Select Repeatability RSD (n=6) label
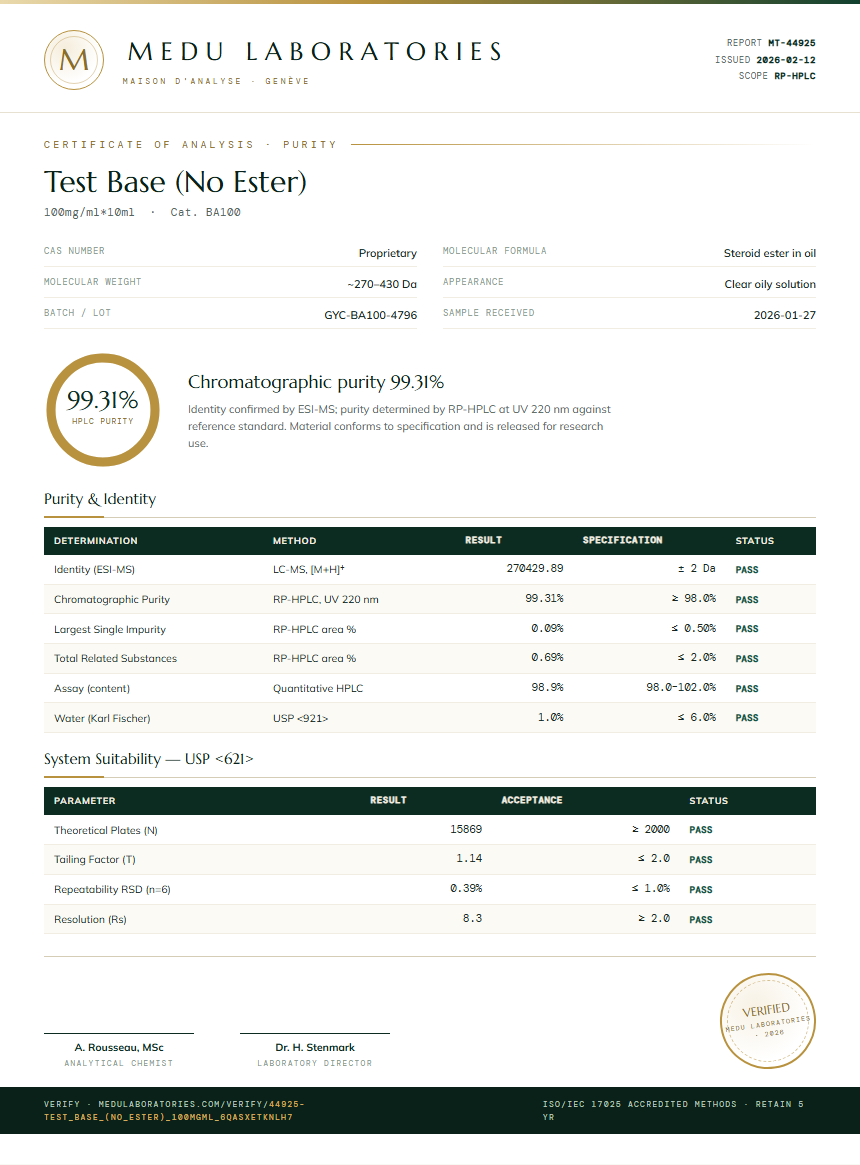Viewport: 860px width, 1165px height. pyautogui.click(x=112, y=889)
